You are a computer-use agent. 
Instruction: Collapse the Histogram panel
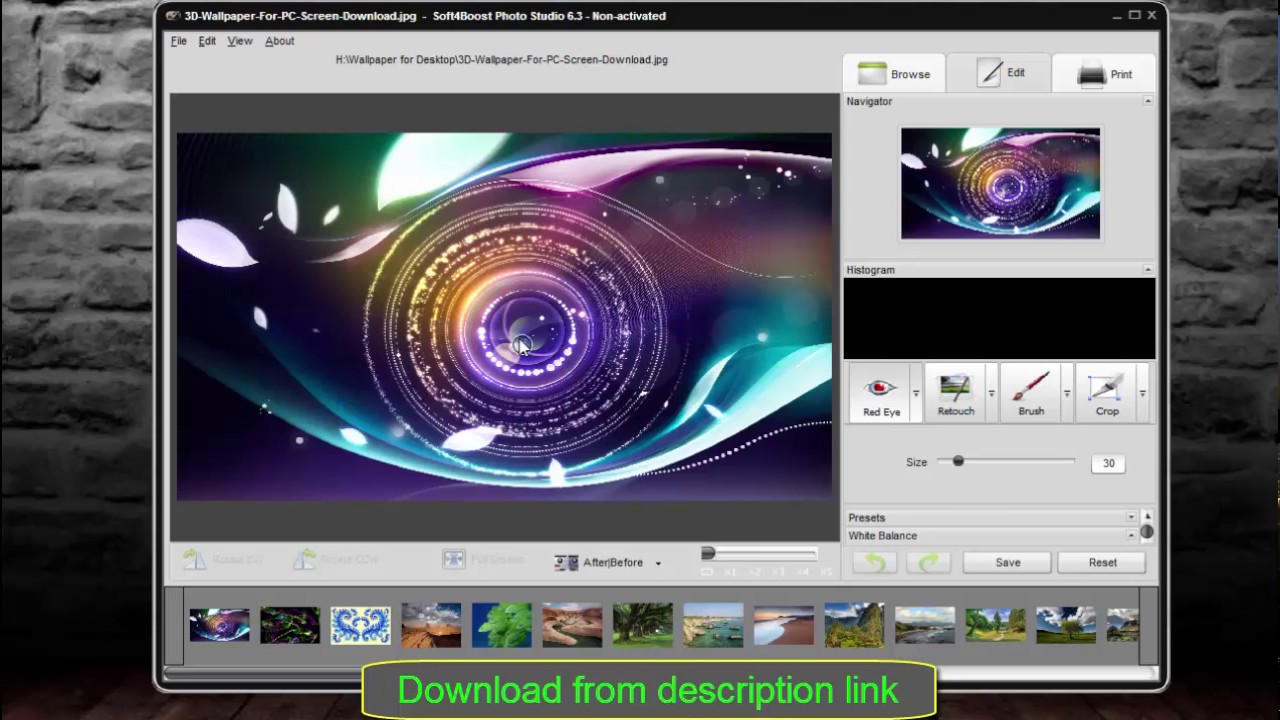(1147, 270)
